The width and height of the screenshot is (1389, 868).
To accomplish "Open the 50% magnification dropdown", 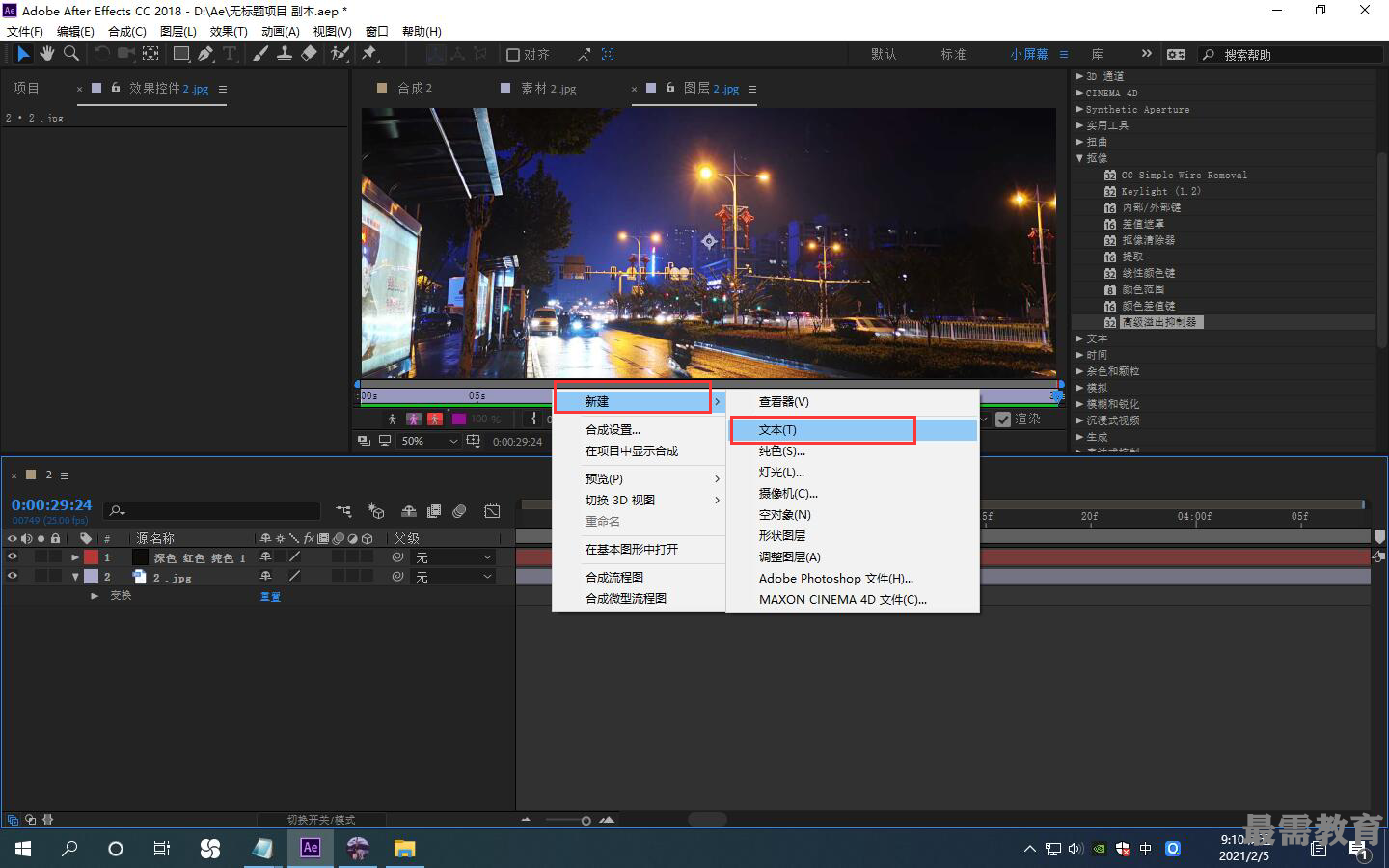I will [x=429, y=441].
